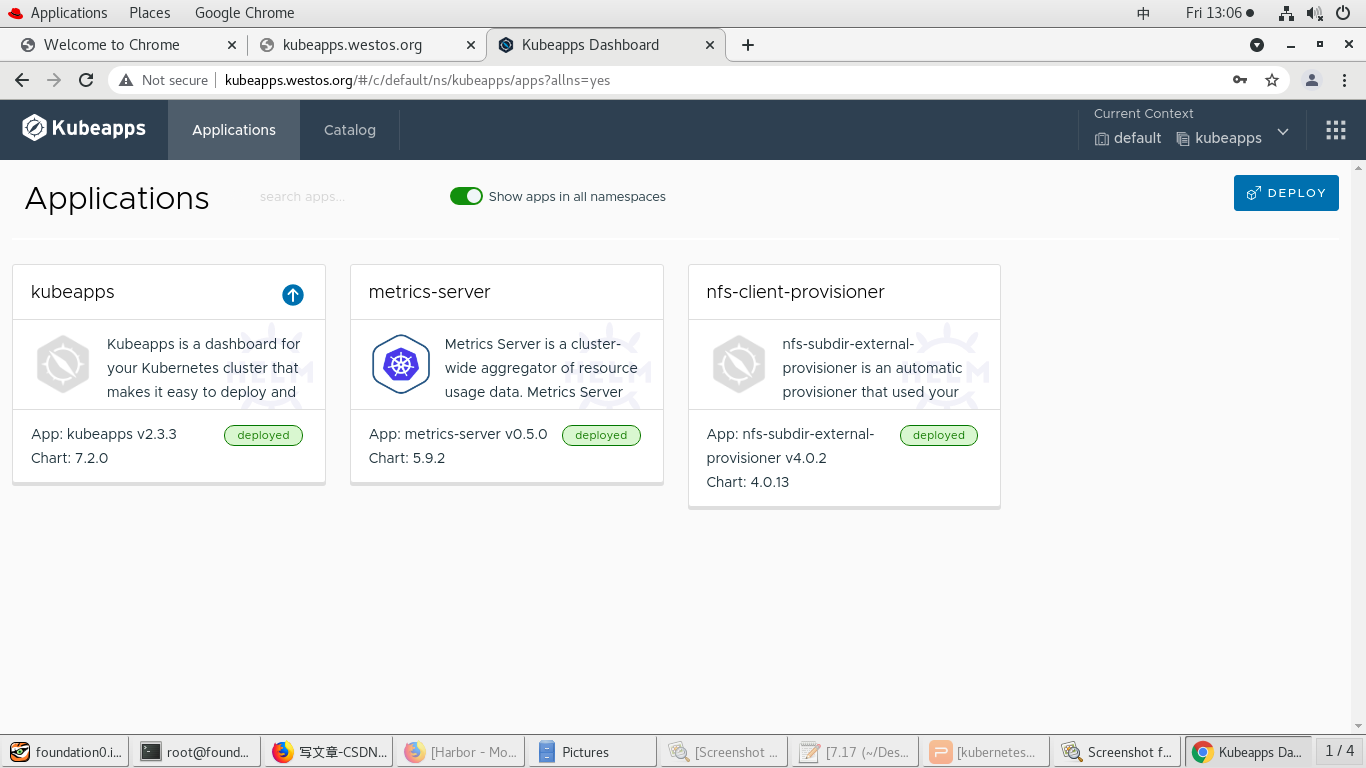
Task: Click deployed badge on metrics-server card
Action: tap(601, 435)
